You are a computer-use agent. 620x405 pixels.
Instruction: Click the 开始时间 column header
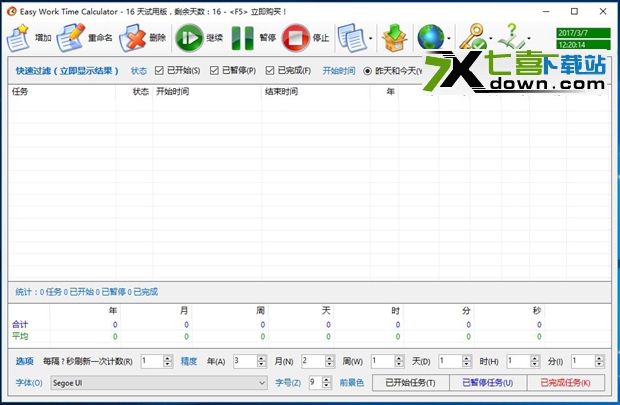point(207,92)
